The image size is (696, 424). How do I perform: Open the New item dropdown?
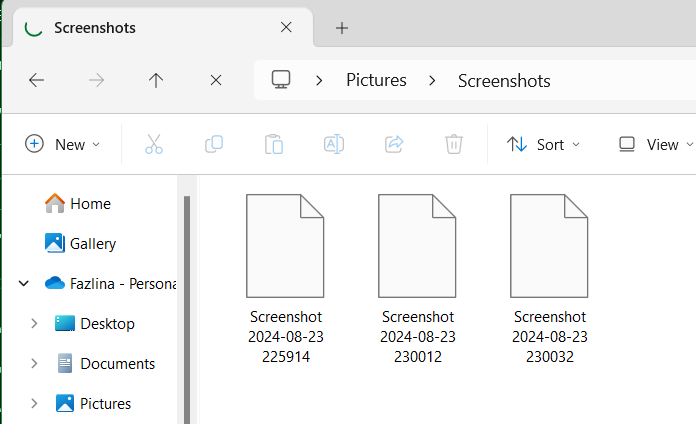(x=62, y=144)
